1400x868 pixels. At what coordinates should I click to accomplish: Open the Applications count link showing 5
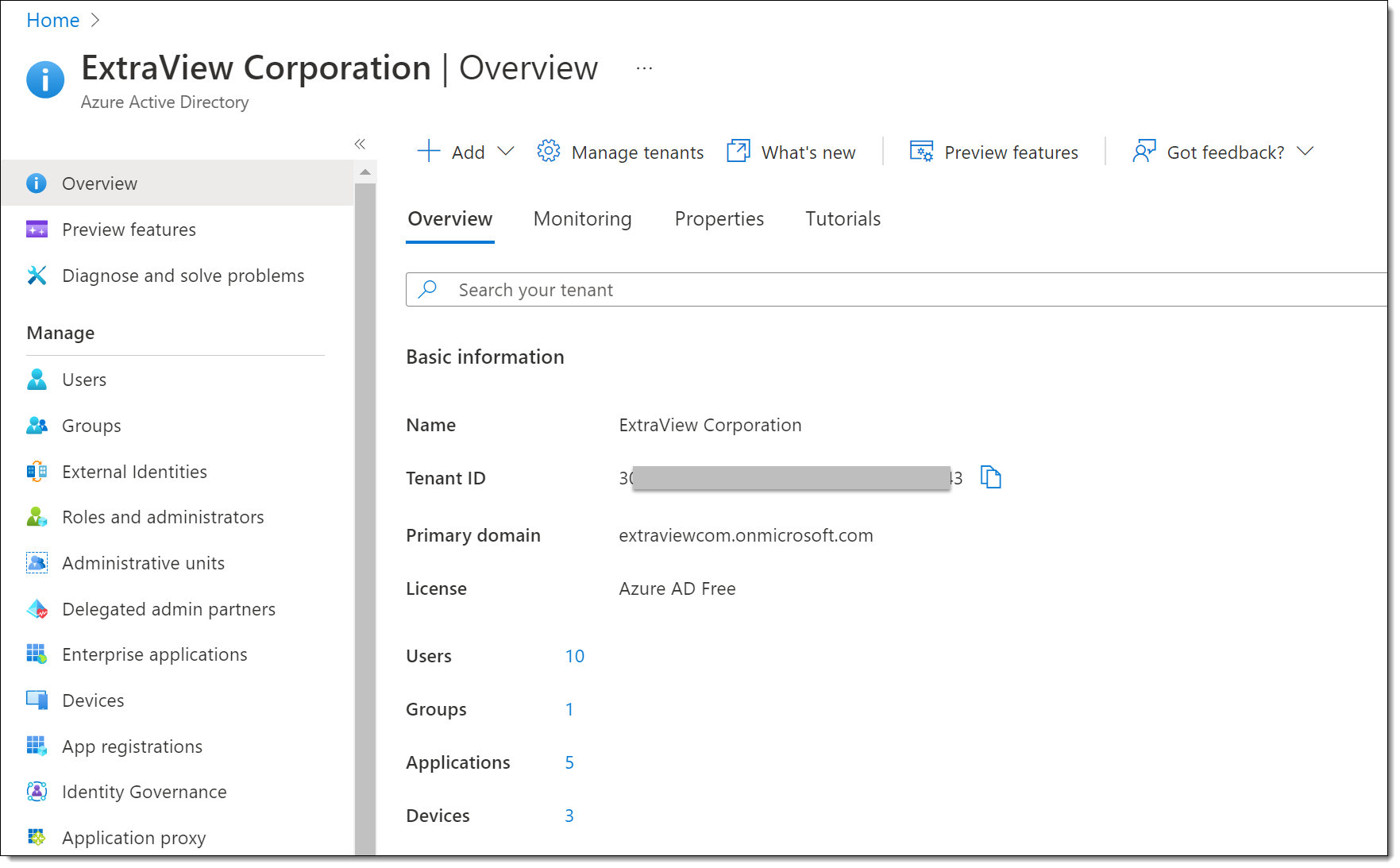click(569, 762)
